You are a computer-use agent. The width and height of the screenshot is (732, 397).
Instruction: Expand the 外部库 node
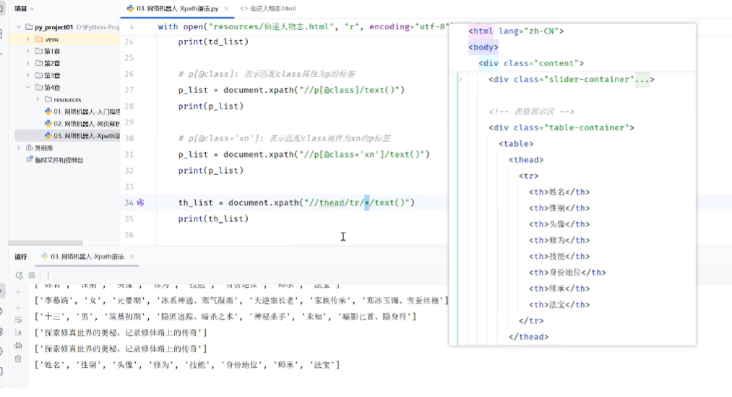click(x=19, y=148)
